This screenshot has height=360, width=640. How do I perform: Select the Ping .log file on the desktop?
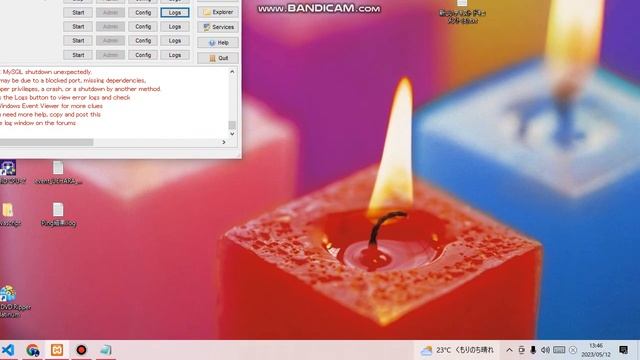pyautogui.click(x=58, y=214)
